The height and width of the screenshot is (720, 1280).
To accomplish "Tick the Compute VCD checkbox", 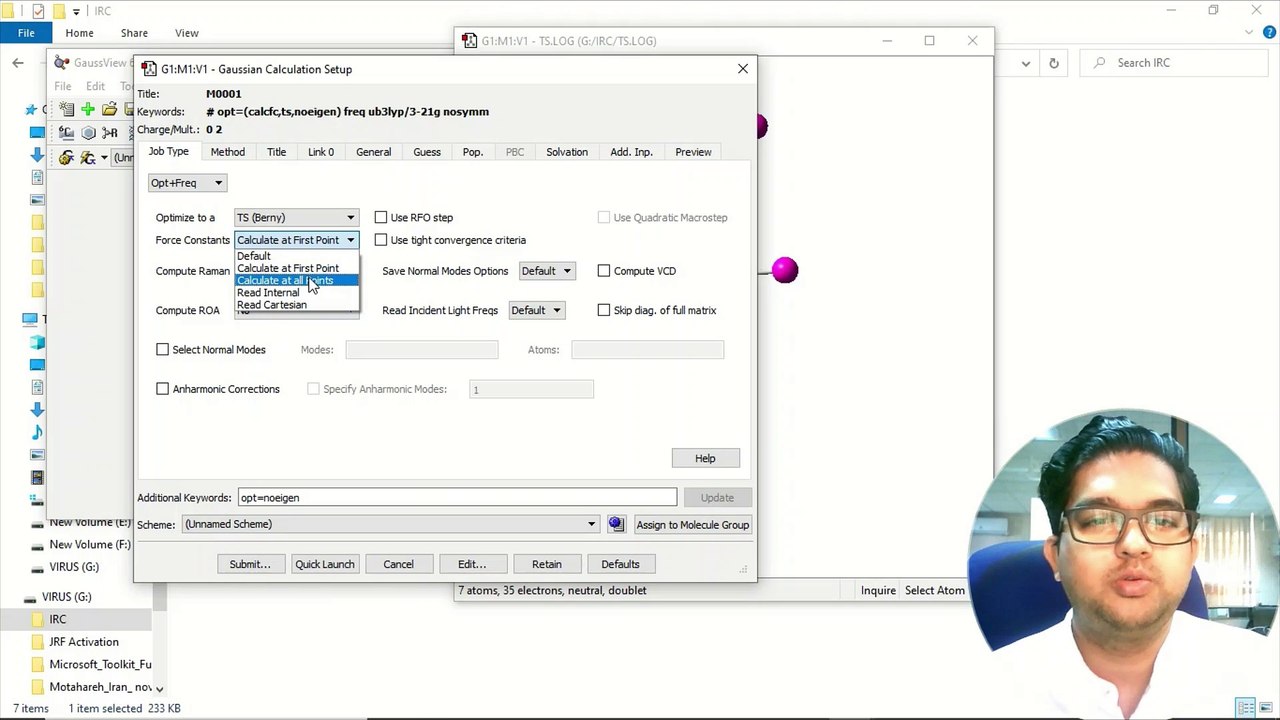I will (604, 271).
